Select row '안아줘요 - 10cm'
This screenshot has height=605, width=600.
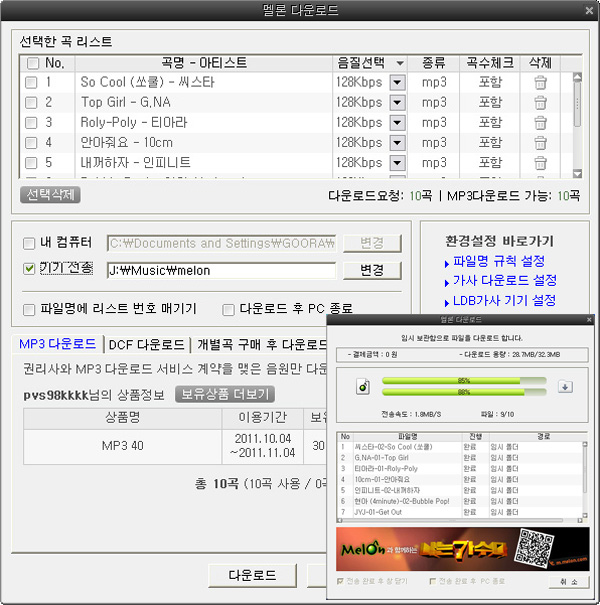[x=296, y=142]
